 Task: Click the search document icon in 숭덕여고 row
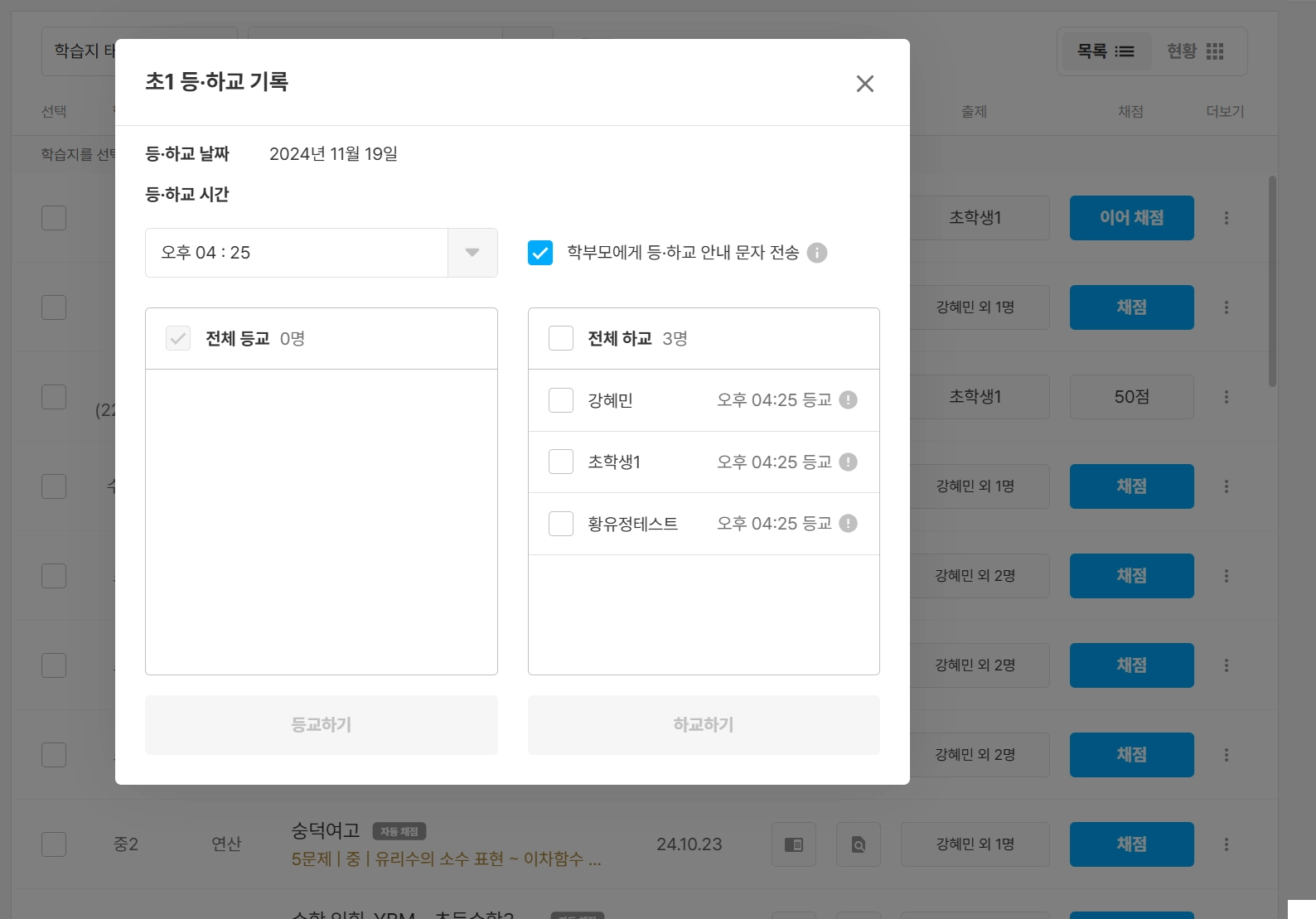(x=859, y=844)
